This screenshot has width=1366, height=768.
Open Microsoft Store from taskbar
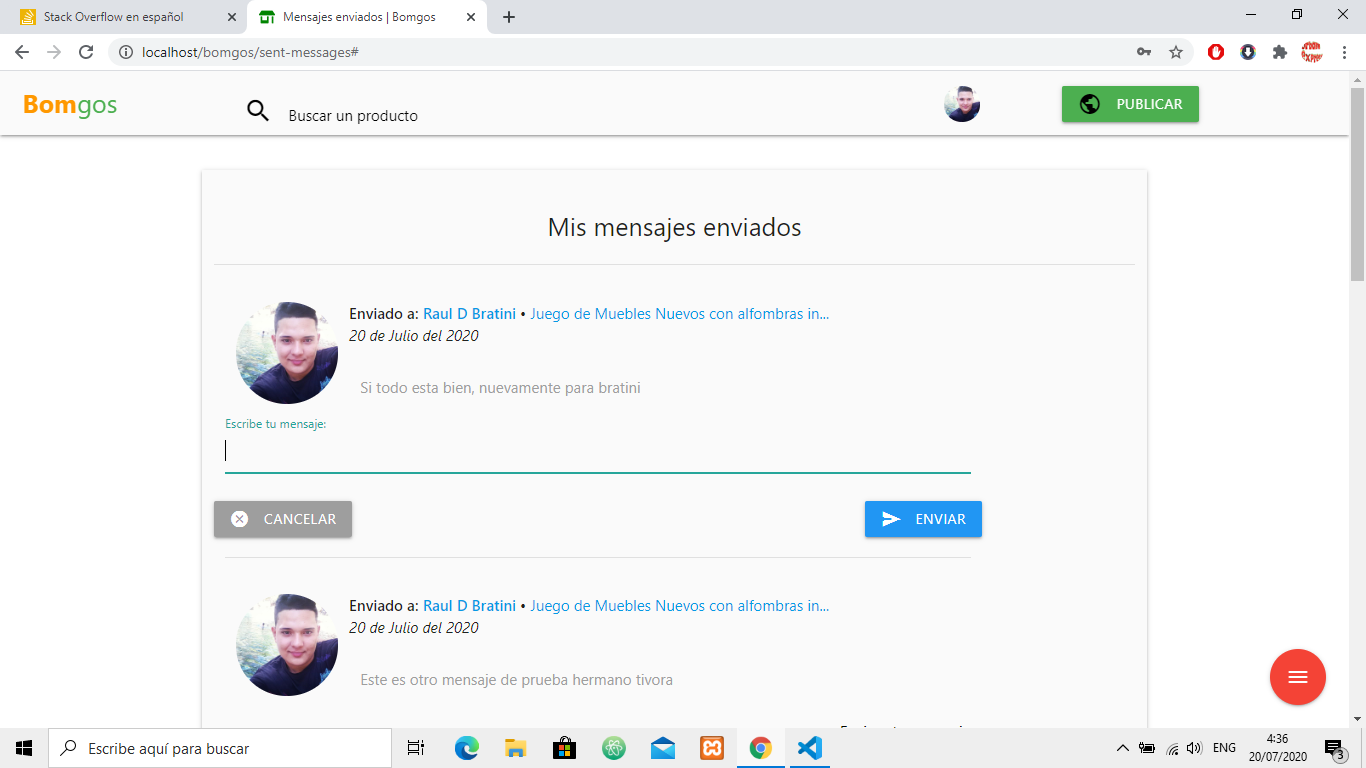(x=565, y=748)
